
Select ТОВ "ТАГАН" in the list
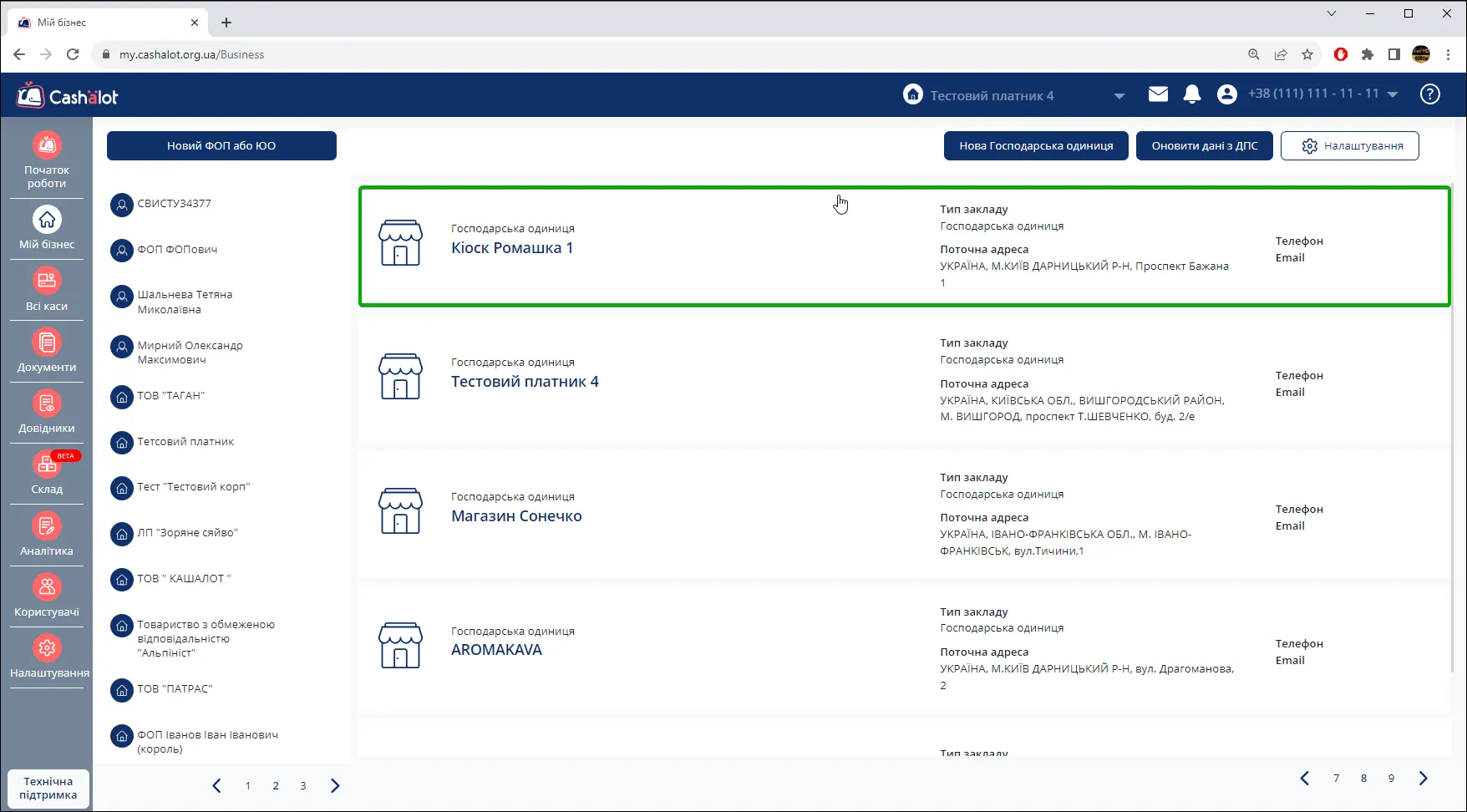click(x=171, y=396)
